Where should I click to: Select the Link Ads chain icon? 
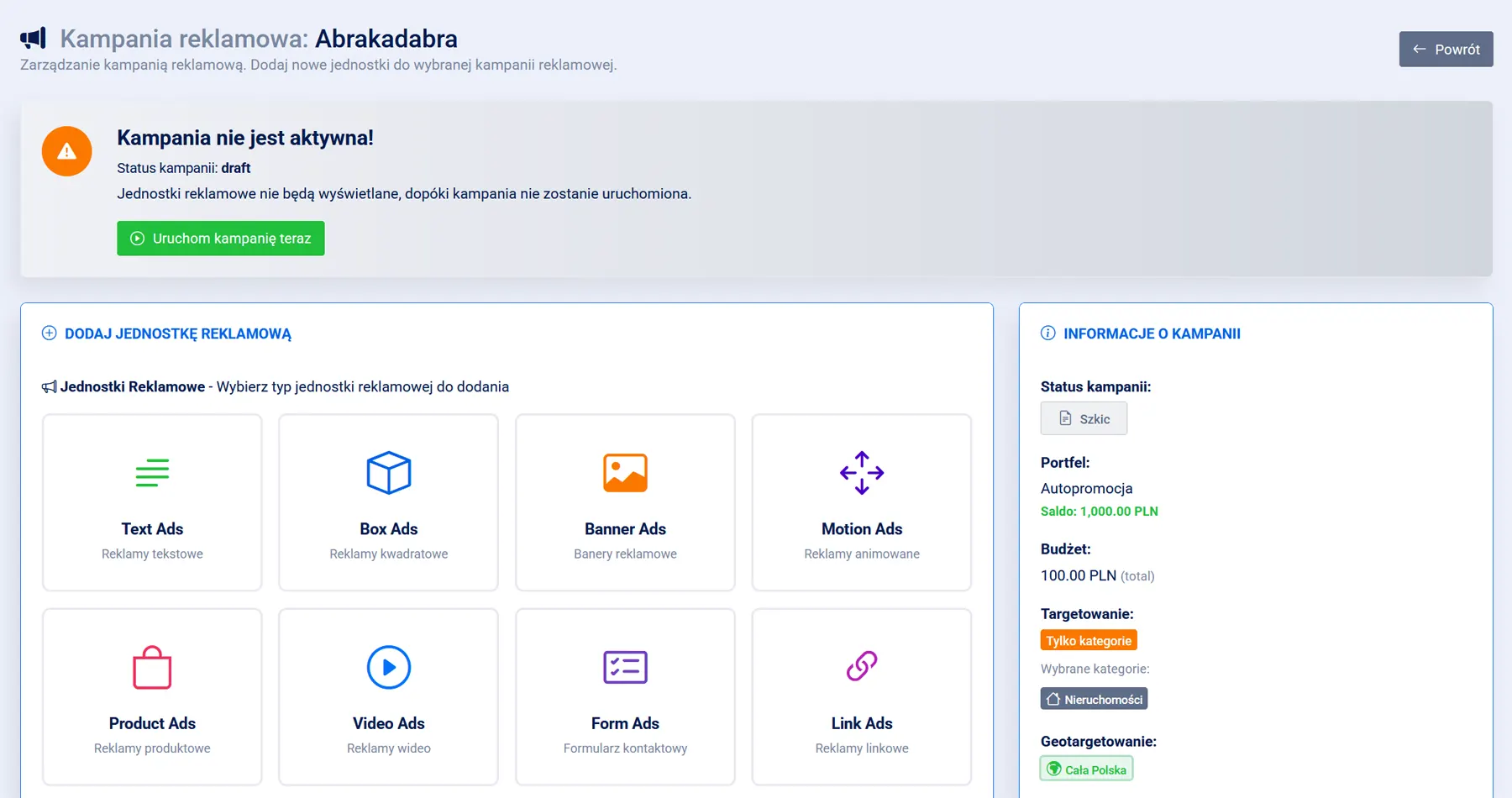click(x=862, y=666)
